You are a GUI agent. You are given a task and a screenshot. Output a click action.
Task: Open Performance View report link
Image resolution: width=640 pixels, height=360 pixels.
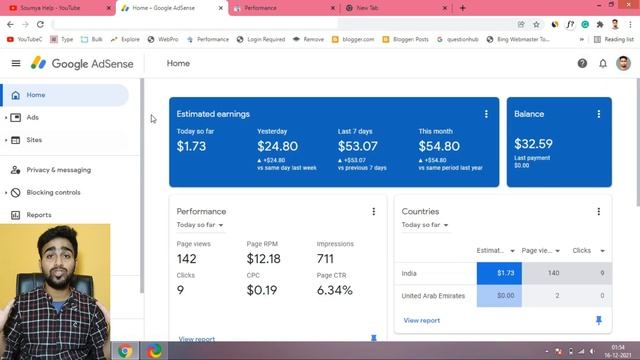pos(196,338)
